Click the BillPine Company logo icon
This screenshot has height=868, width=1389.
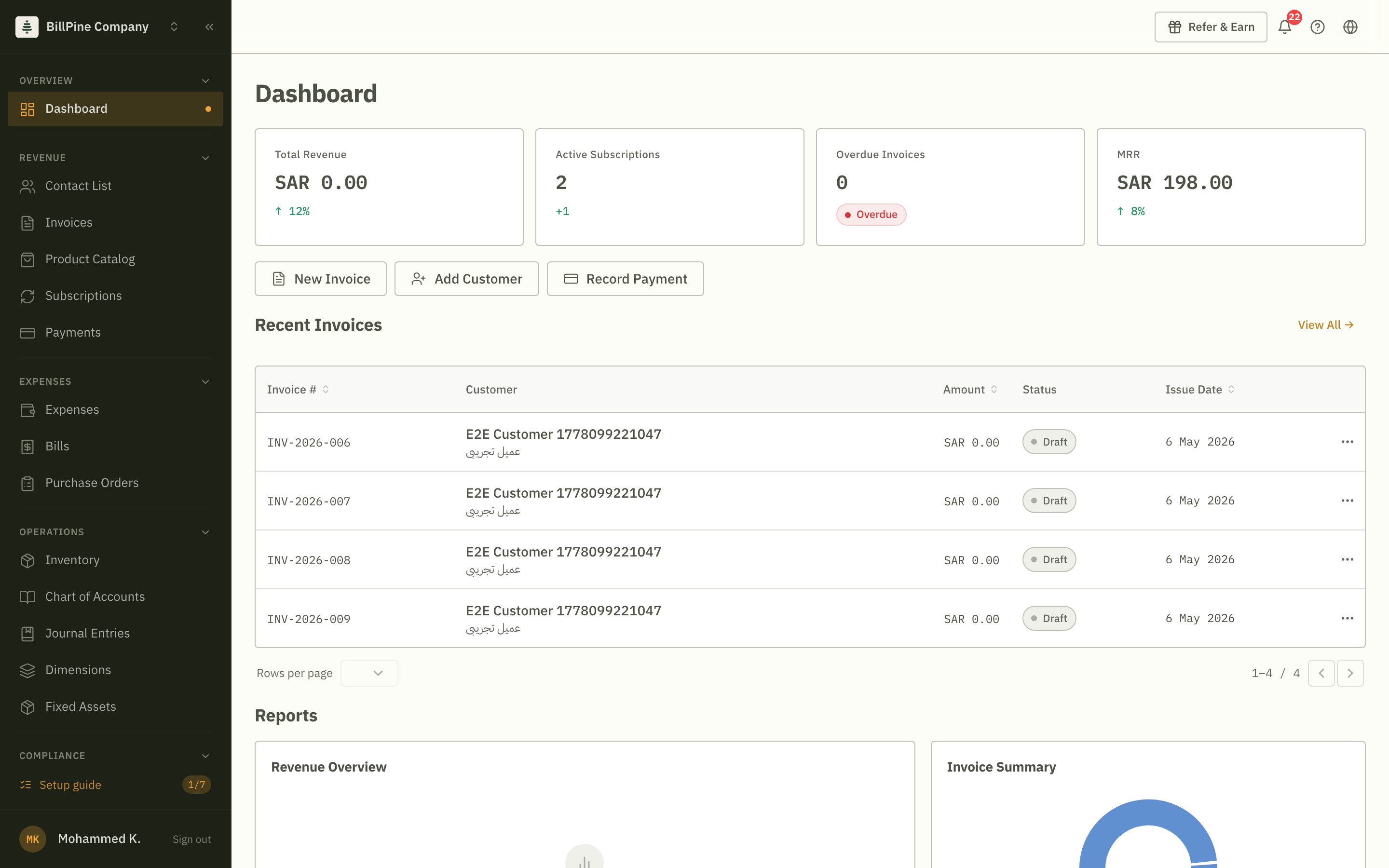27,27
